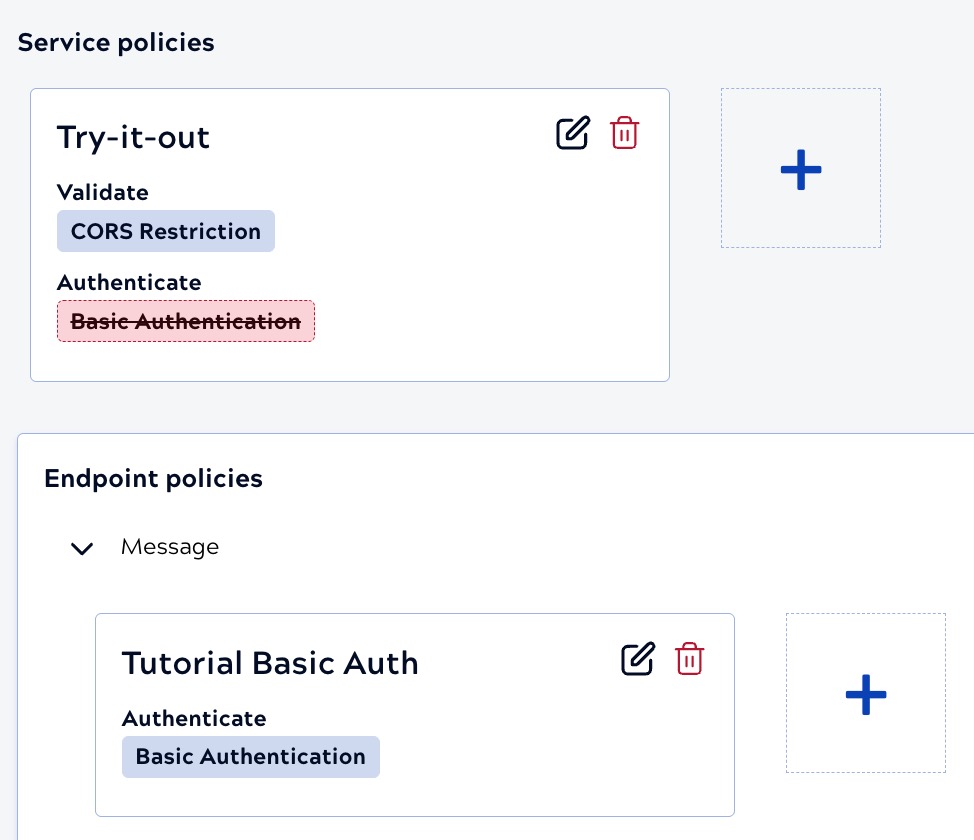Open the edit pencil for Tutorial Basic Auth
Screen dimensions: 974x840
[x=638, y=659]
